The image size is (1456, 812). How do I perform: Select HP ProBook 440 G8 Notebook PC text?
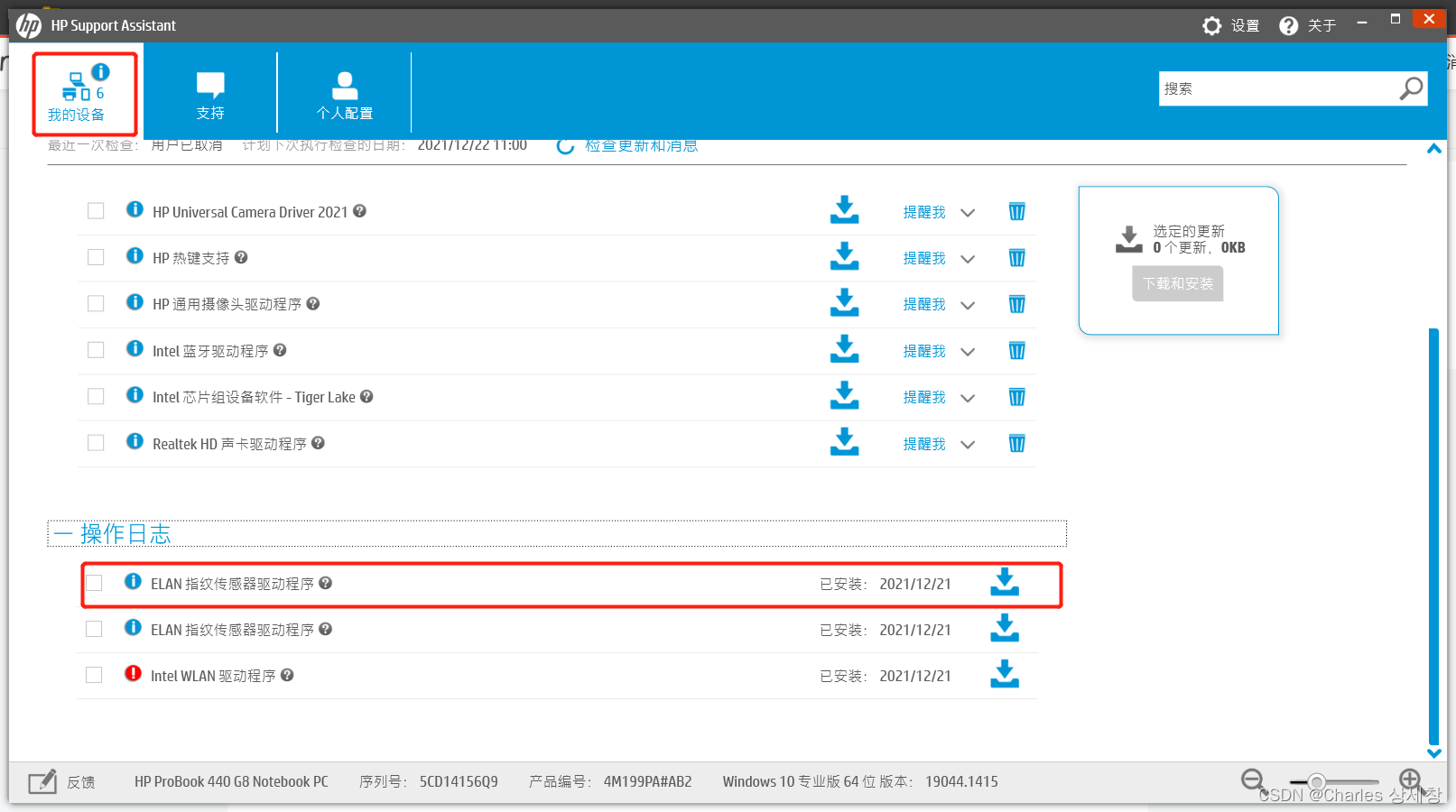tap(231, 782)
